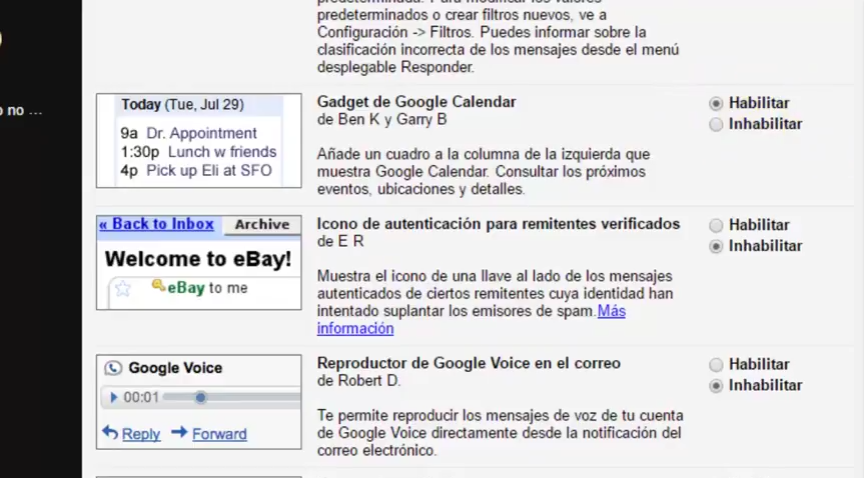Click the Google Voice audio slider knob
The width and height of the screenshot is (865, 478).
[201, 397]
